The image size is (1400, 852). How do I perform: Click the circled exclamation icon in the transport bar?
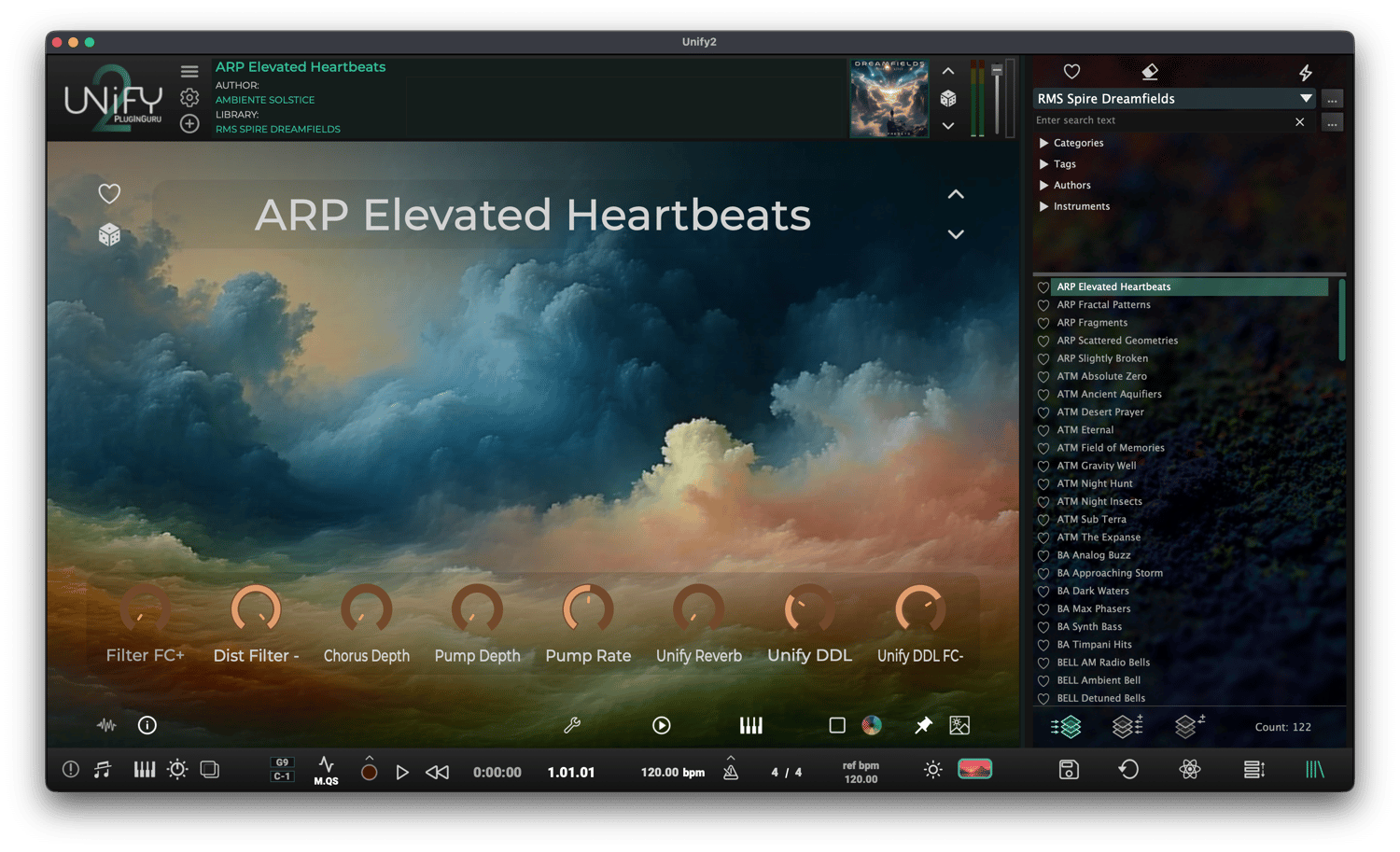70,770
